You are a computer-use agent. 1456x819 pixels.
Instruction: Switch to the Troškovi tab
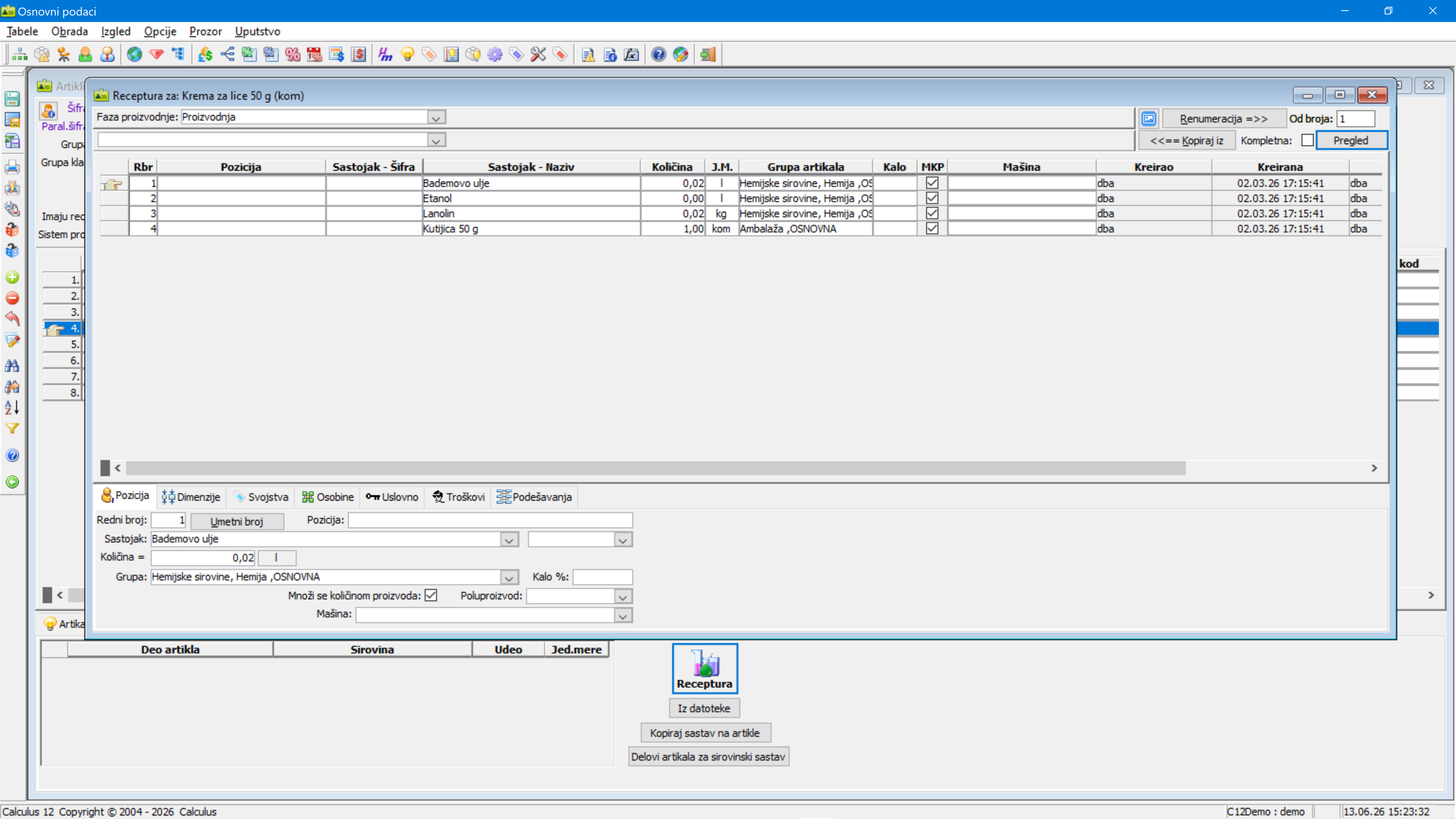coord(458,497)
